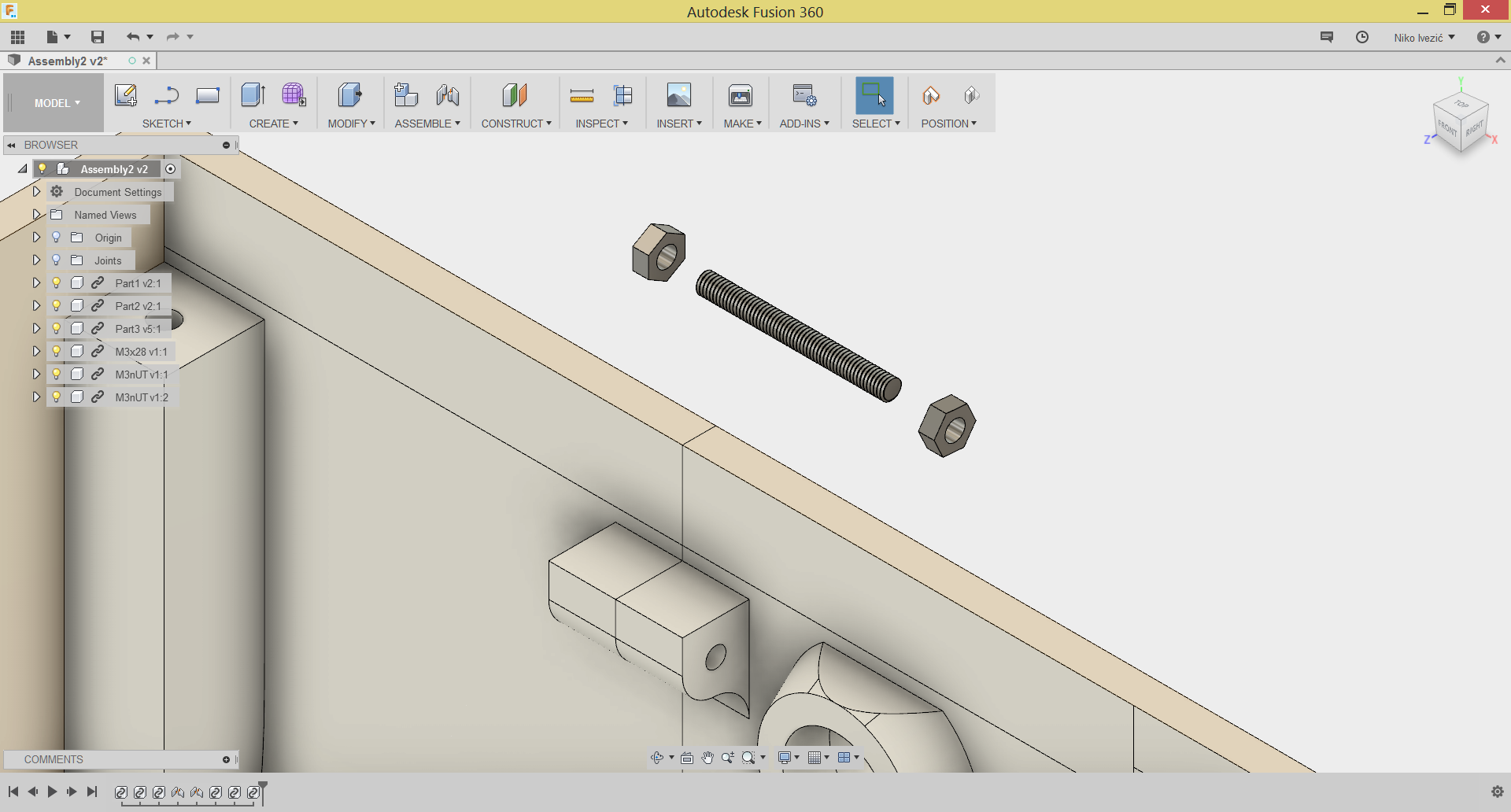Toggle visibility bulb of M3nUT v1:1
The width and height of the screenshot is (1511, 812).
(57, 374)
